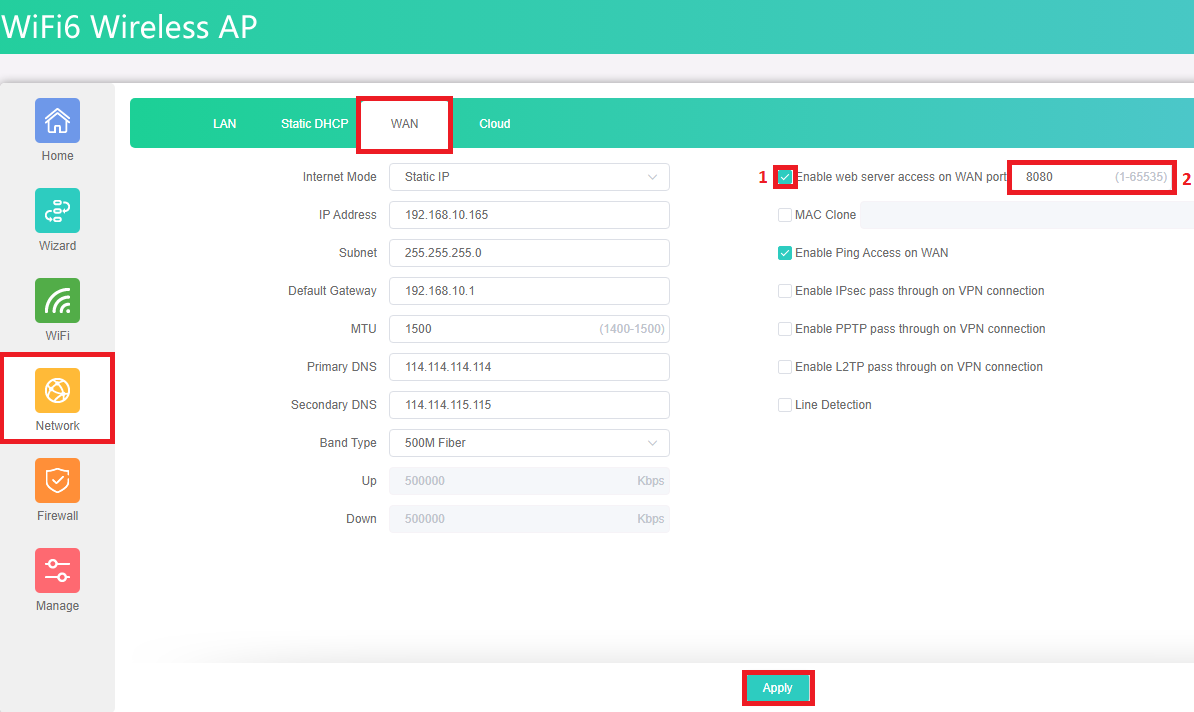This screenshot has height=712, width=1194.
Task: Switch to the LAN tab
Action: point(225,124)
